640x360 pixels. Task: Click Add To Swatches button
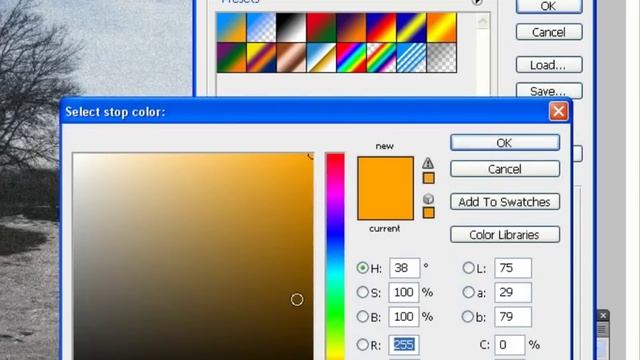pyautogui.click(x=505, y=202)
